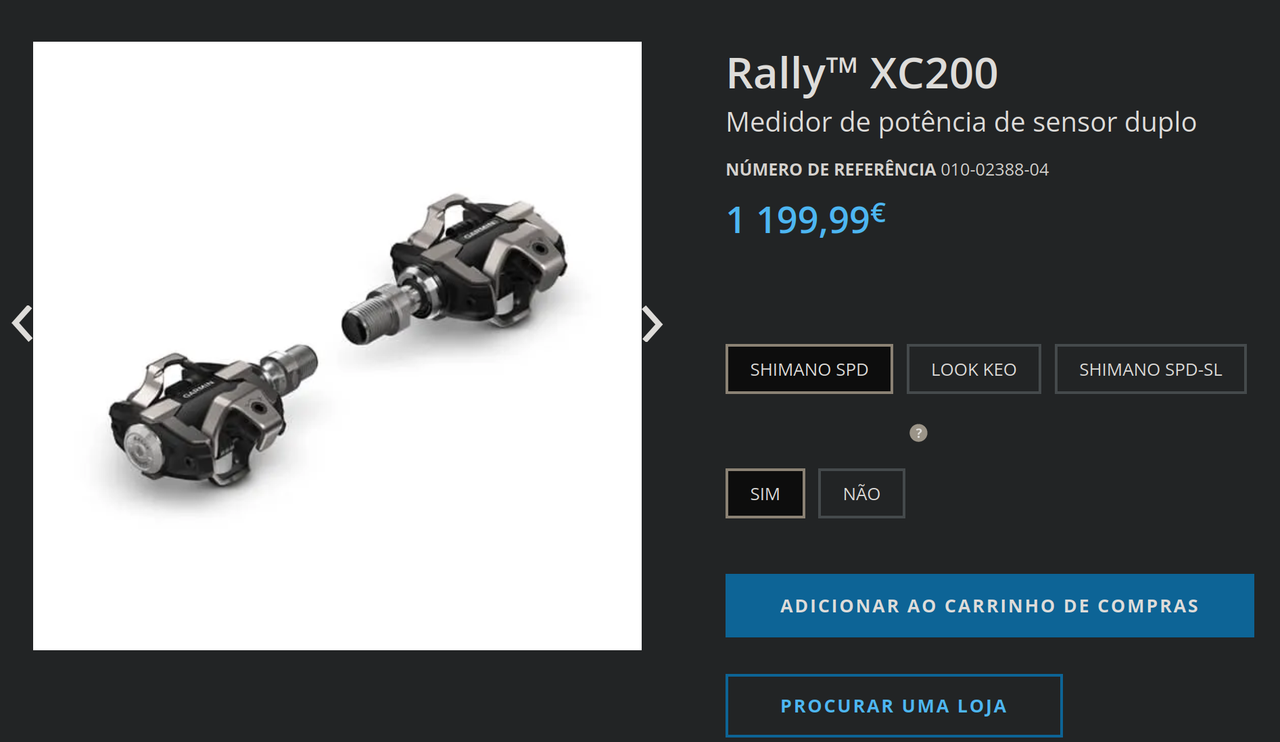Open Procurar uma loja store finder
This screenshot has width=1280, height=742.
coord(893,706)
